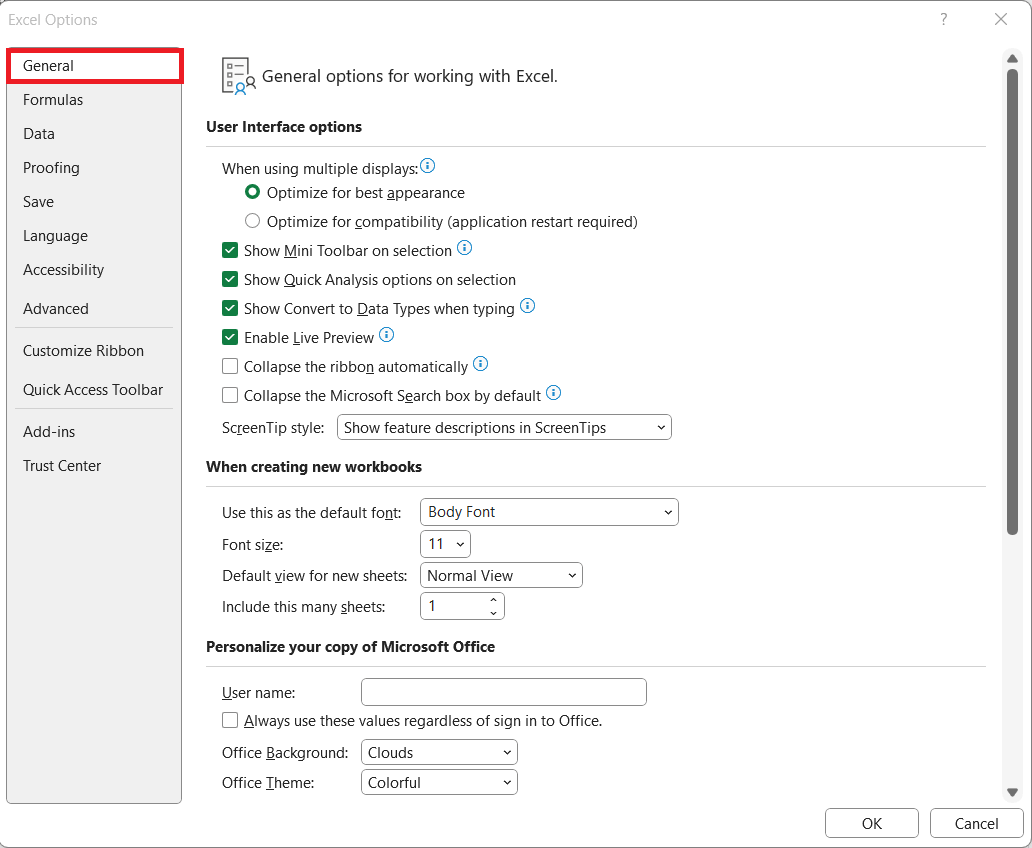The height and width of the screenshot is (848, 1032).
Task: Close the Excel Options dialog
Action: (1001, 20)
